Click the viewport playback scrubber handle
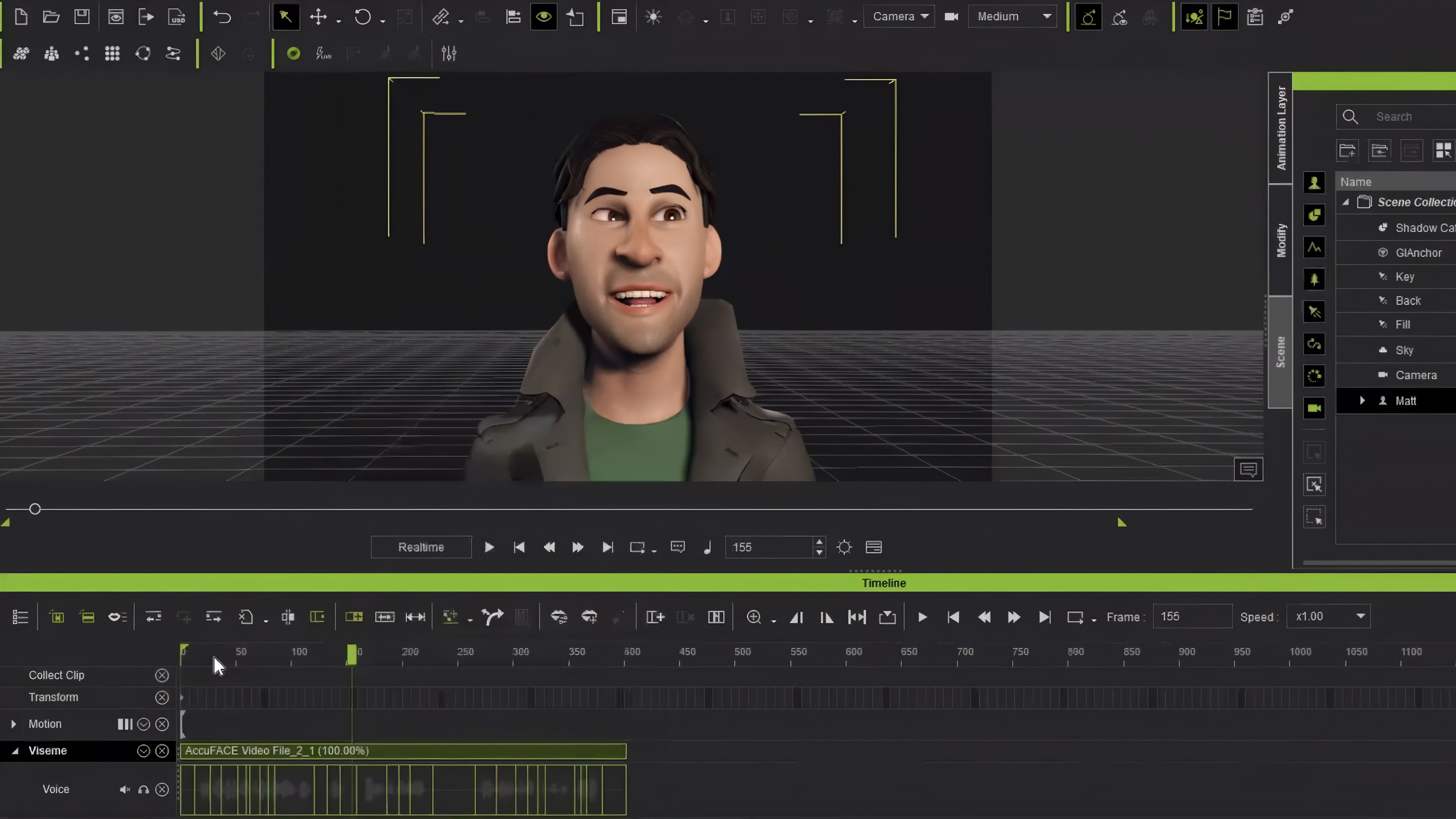Image resolution: width=1456 pixels, height=819 pixels. tap(35, 509)
